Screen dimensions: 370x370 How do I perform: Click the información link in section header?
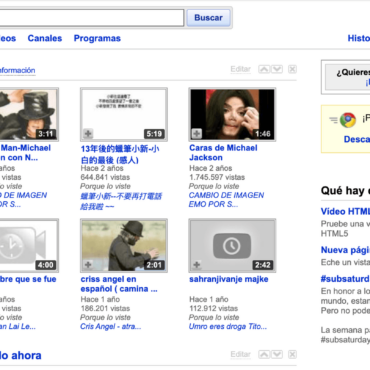coord(17,70)
